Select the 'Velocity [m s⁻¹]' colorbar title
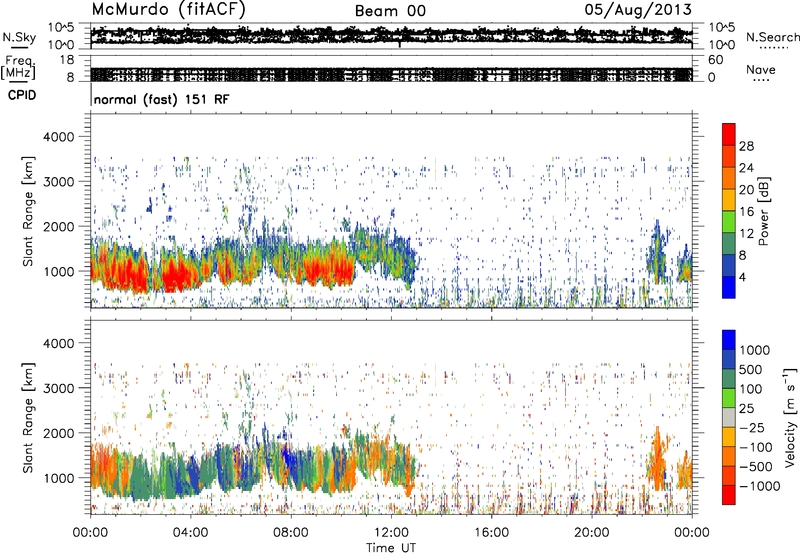Image resolution: width=800 pixels, height=554 pixels. click(790, 418)
